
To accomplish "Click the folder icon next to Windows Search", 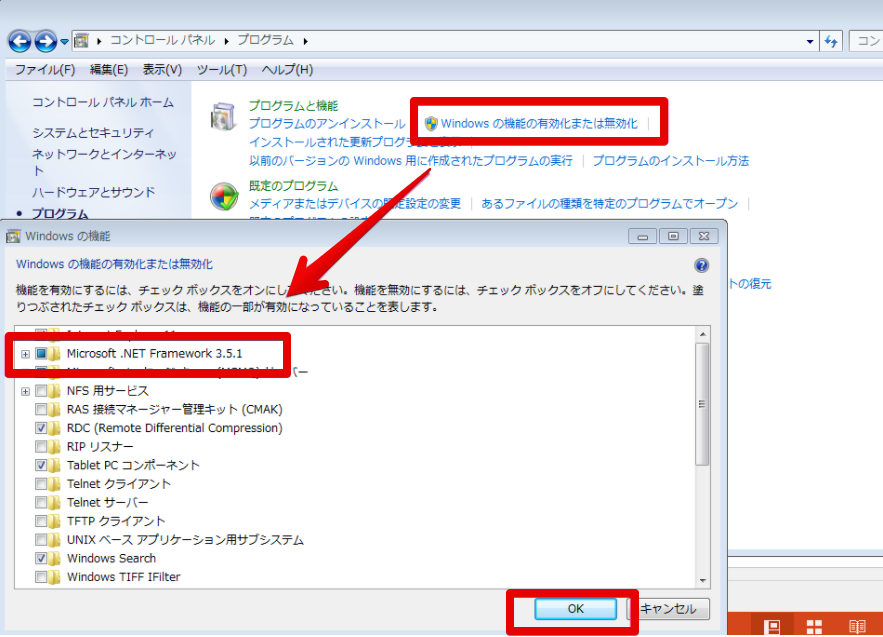I will (56, 558).
